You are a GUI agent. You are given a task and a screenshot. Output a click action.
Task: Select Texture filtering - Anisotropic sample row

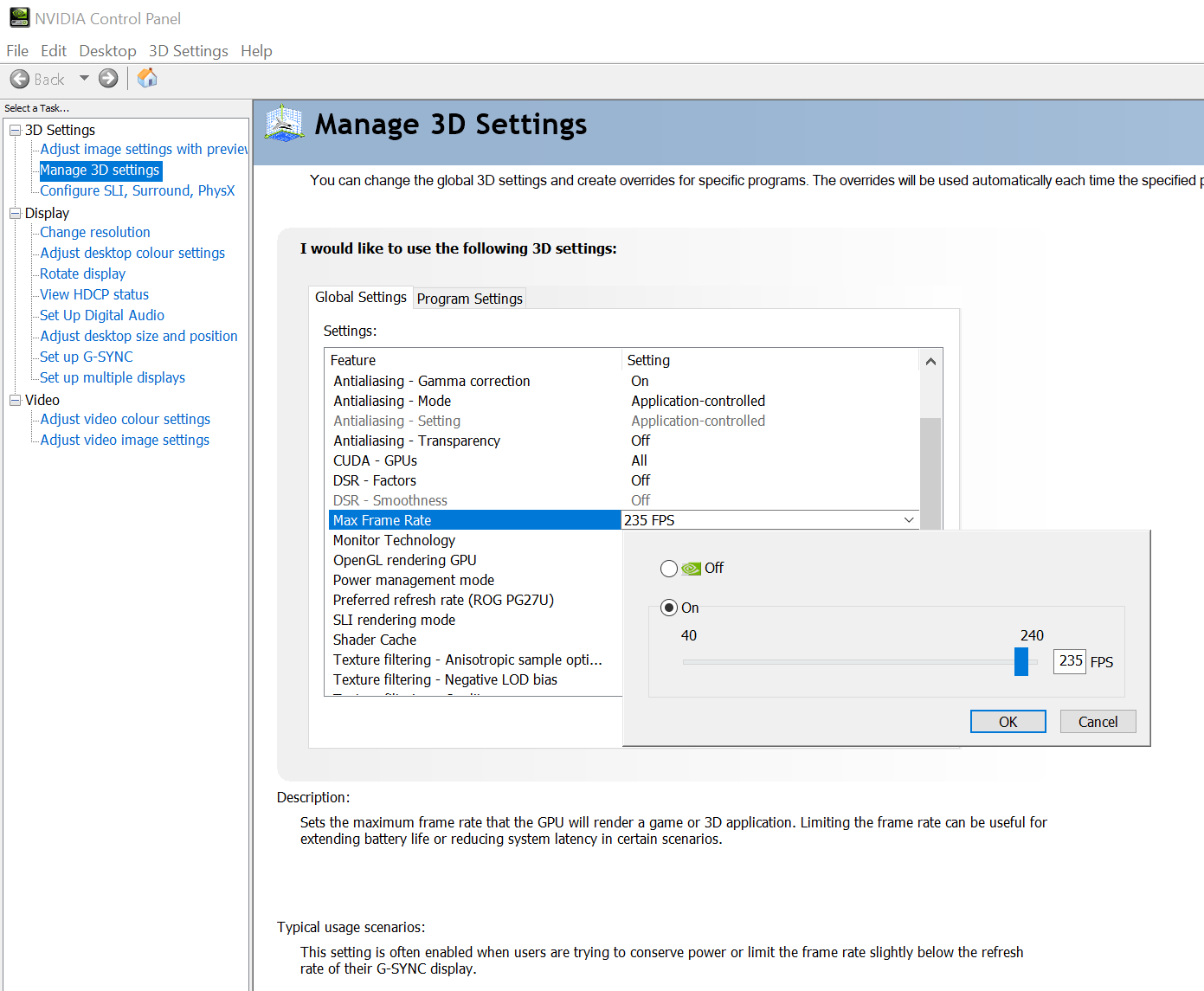474,660
